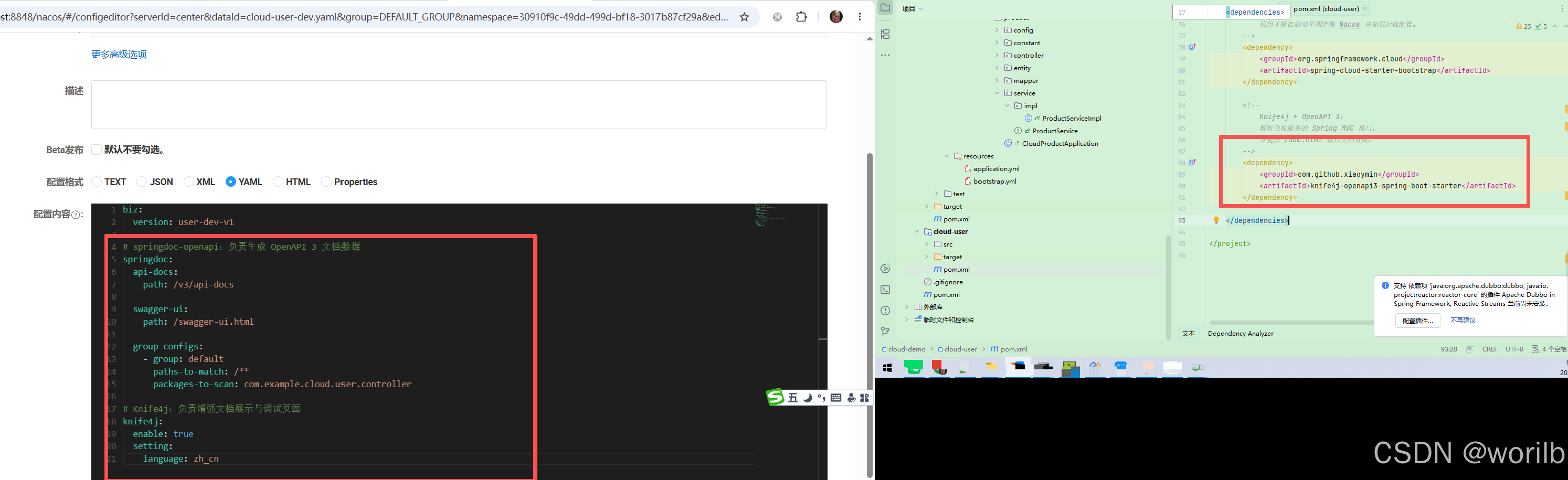Open the Terminal tool window icon
The width and height of the screenshot is (1568, 480).
pos(886,290)
